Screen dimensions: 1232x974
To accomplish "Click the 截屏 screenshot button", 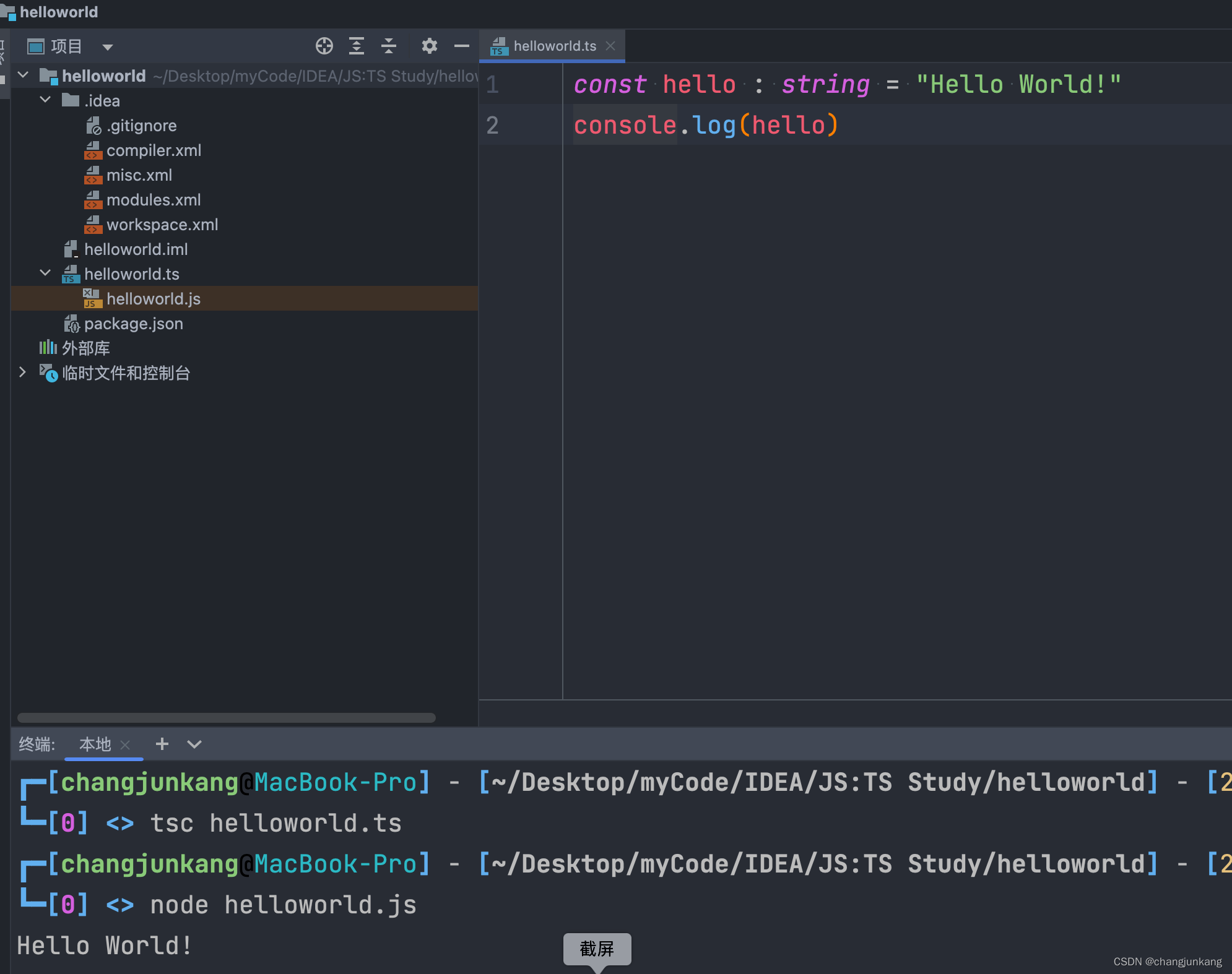I will (x=597, y=949).
